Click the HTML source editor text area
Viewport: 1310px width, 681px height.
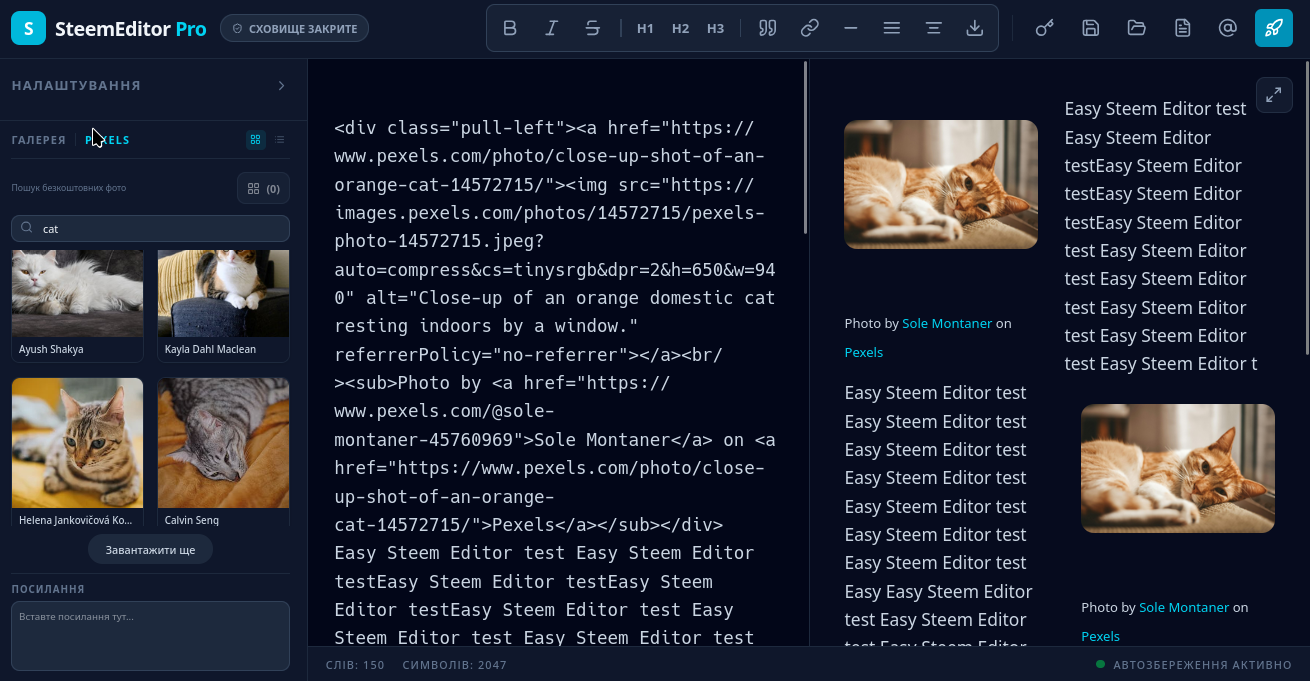[556, 353]
